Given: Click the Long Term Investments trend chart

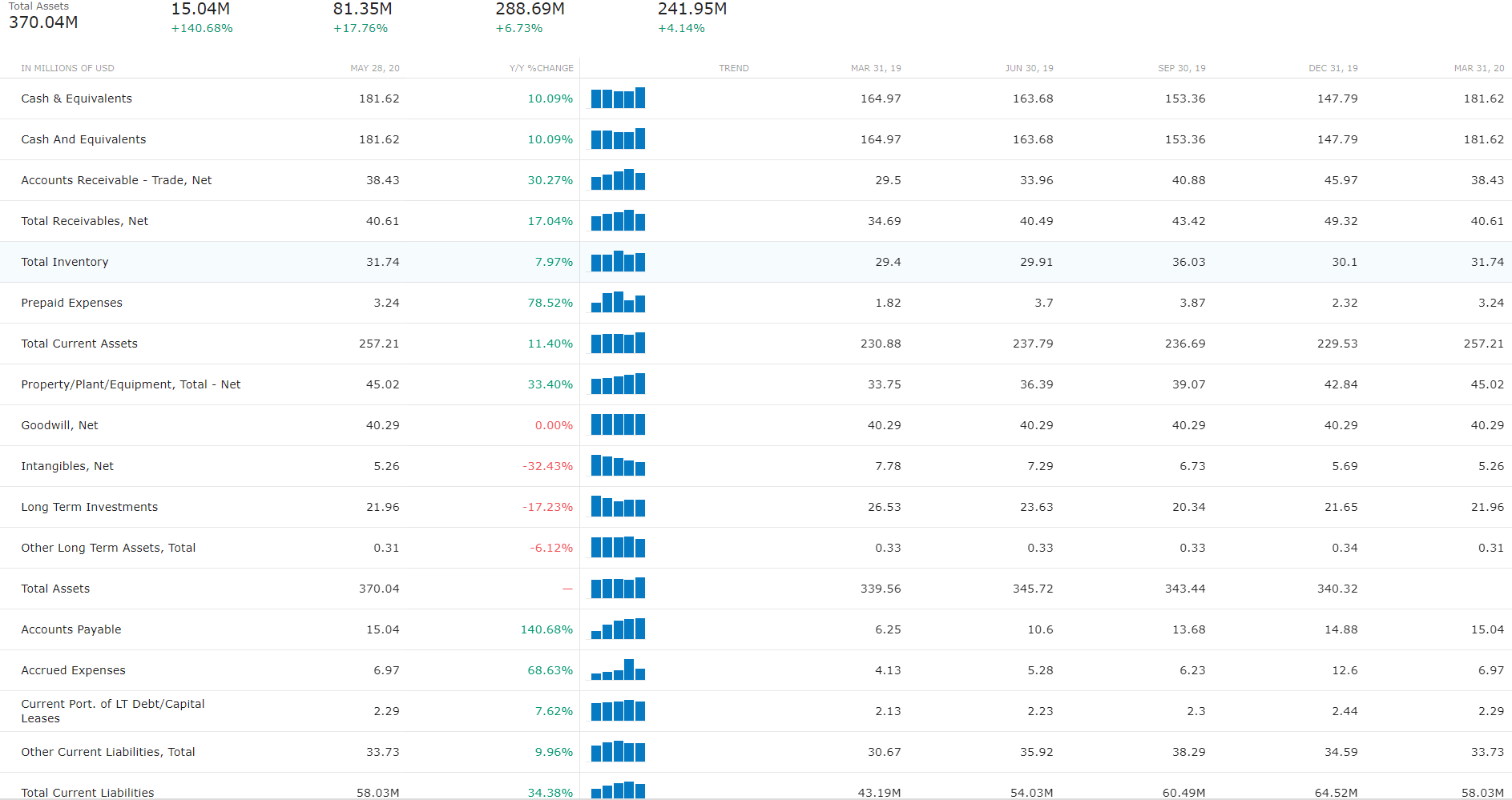Looking at the screenshot, I should [x=618, y=507].
